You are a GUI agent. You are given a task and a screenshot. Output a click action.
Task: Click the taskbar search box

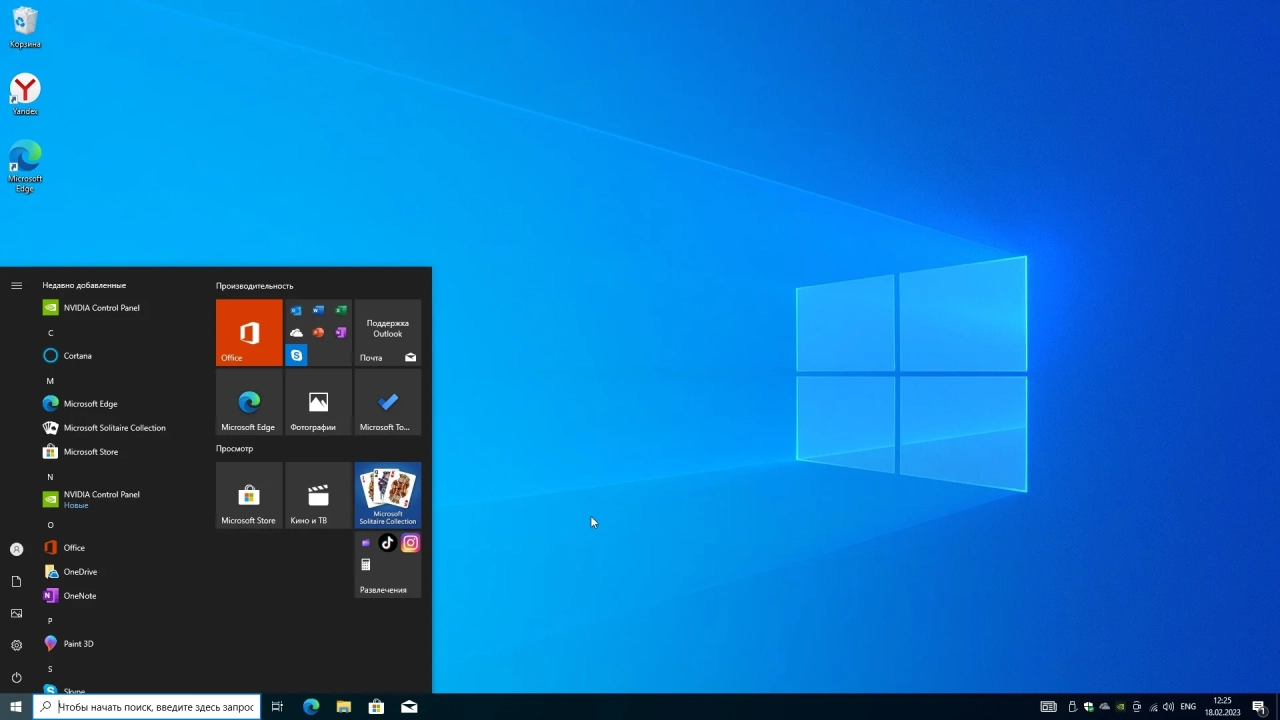click(x=147, y=707)
